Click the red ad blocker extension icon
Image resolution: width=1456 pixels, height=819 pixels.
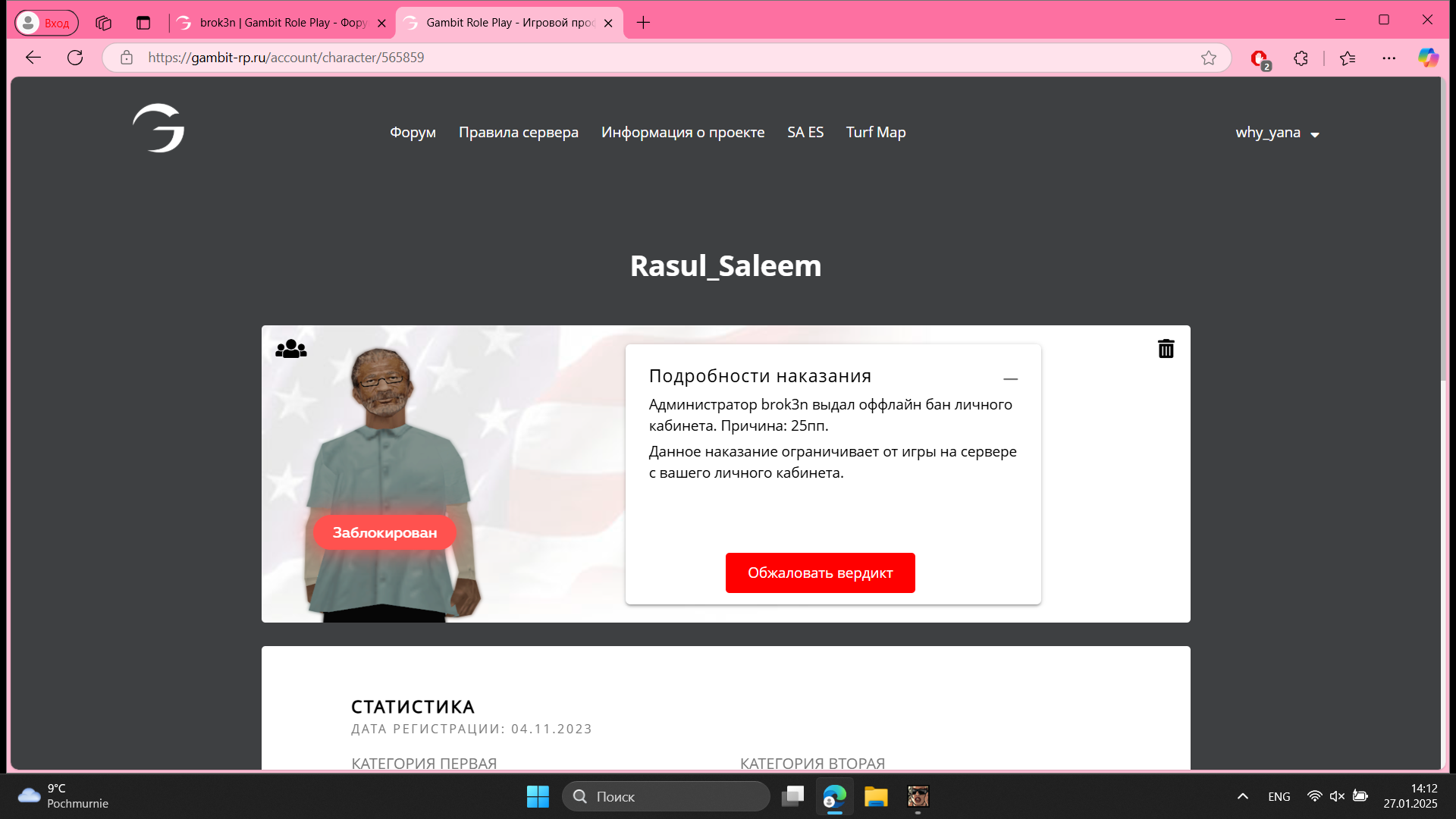[1259, 58]
